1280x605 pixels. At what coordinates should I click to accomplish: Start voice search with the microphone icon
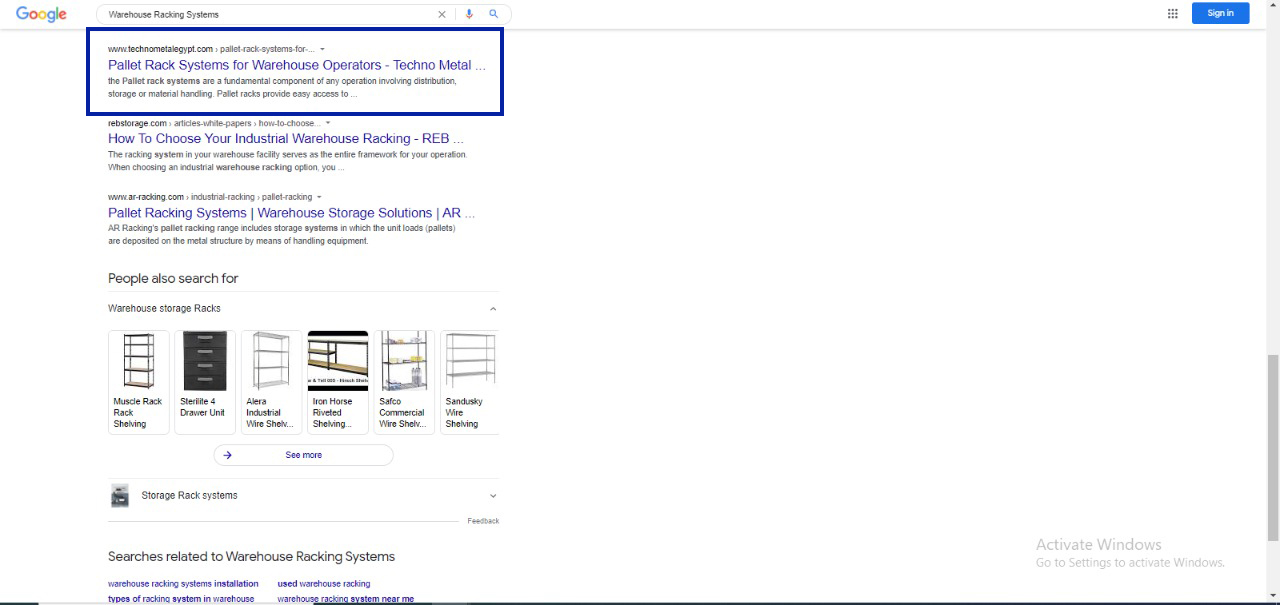469,14
